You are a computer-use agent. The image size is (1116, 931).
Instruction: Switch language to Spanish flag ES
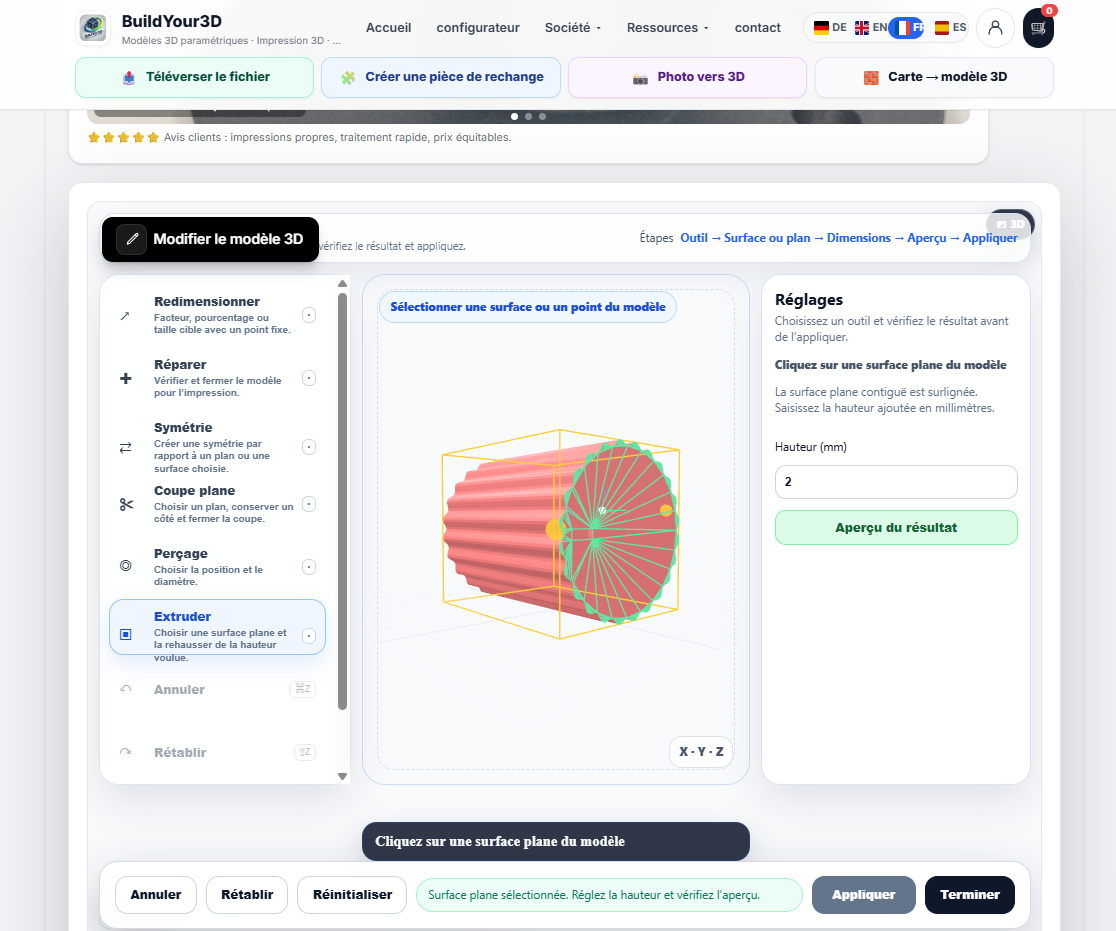tap(950, 28)
